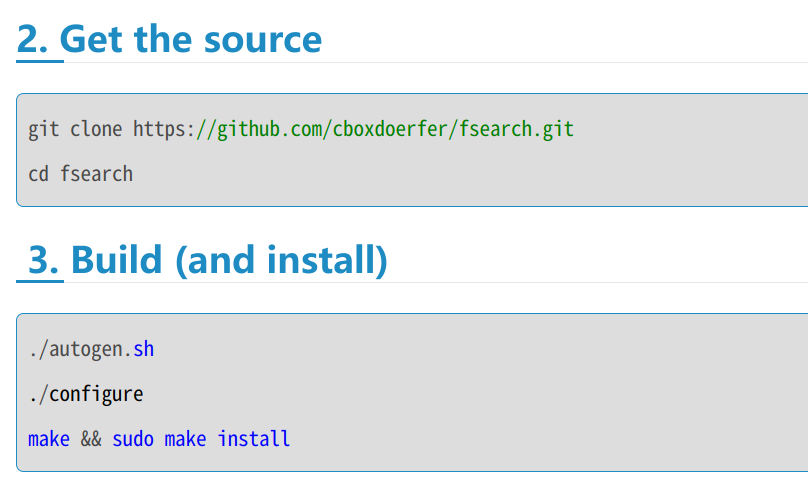
Task: Click "fsearch.git" at the URL's end
Action: 517,129
